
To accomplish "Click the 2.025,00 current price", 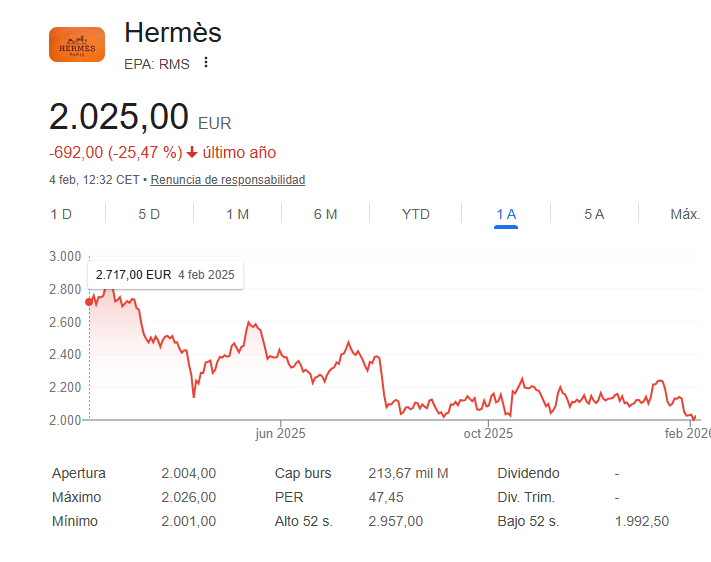I will point(119,117).
